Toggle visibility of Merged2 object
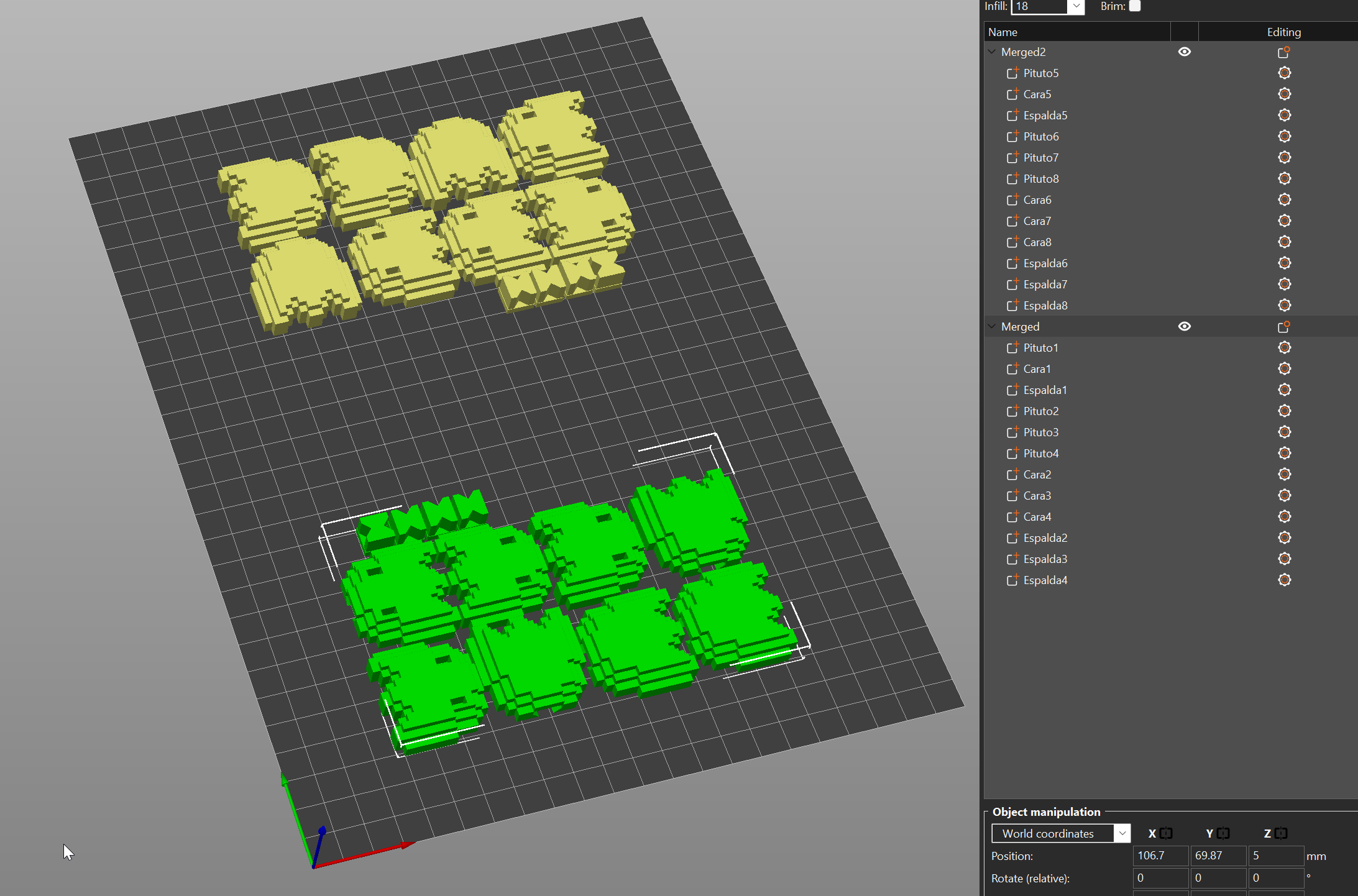This screenshot has height=896, width=1358. coord(1184,52)
